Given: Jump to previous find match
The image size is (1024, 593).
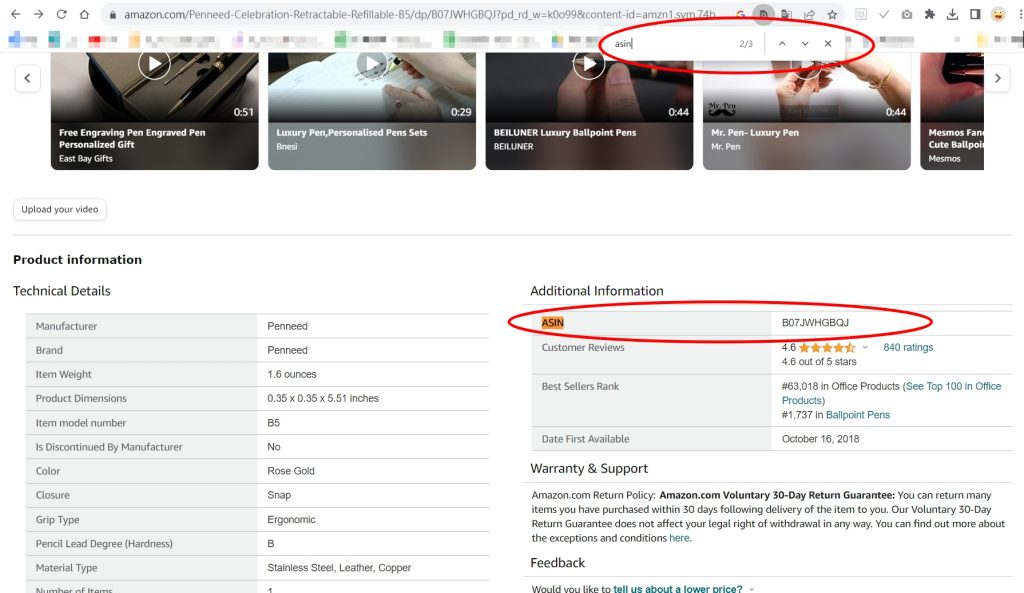Looking at the screenshot, I should (x=782, y=44).
